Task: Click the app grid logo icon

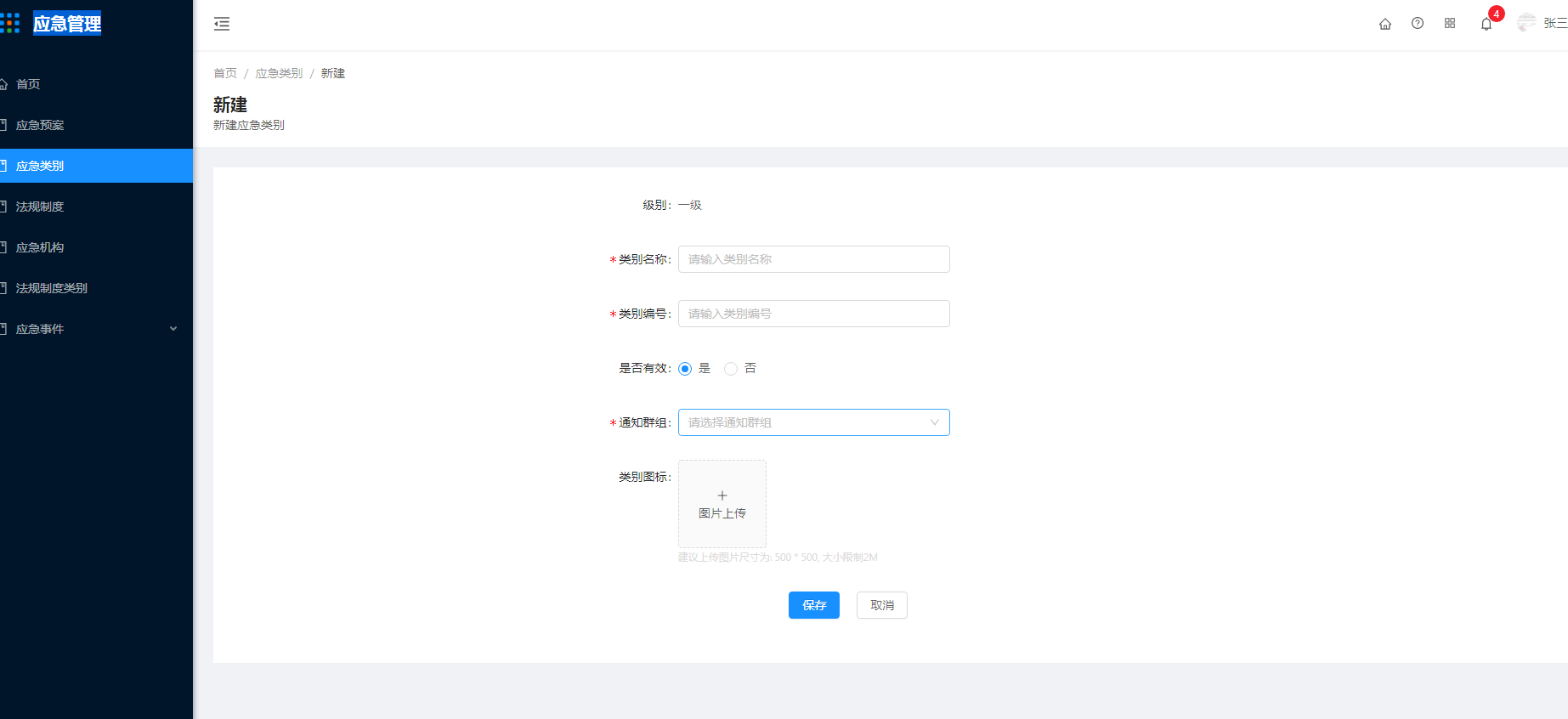Action: (x=9, y=23)
